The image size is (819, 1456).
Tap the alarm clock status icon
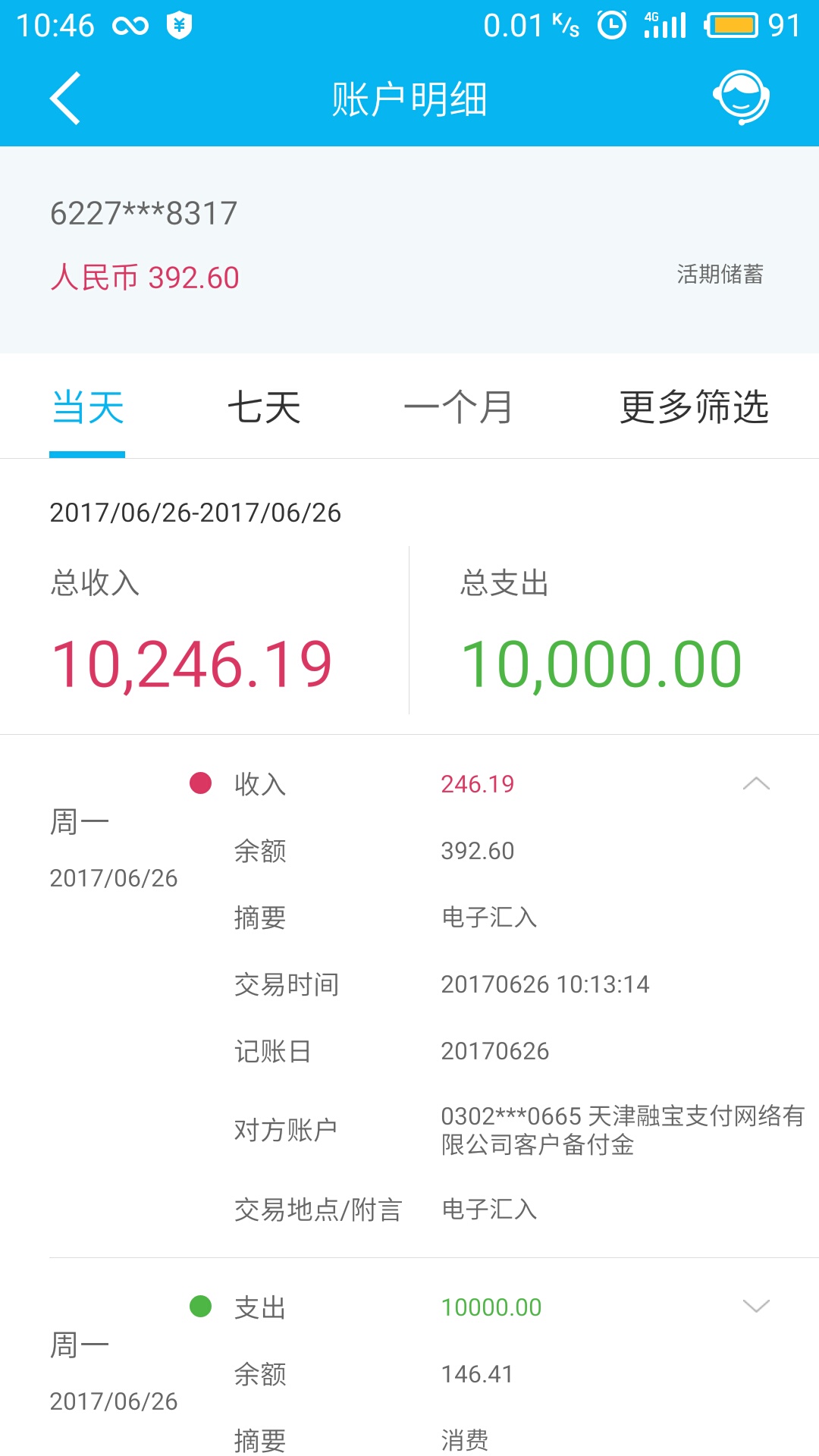pos(612,25)
